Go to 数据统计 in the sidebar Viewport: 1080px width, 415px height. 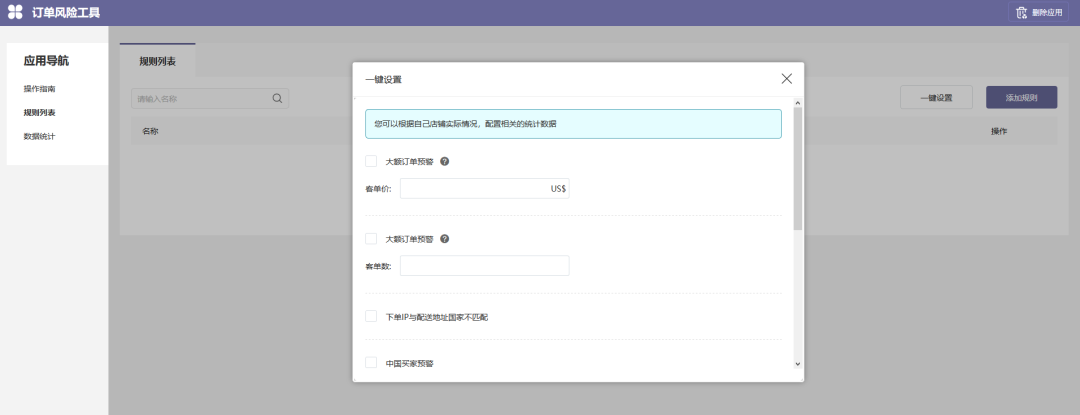(40, 136)
